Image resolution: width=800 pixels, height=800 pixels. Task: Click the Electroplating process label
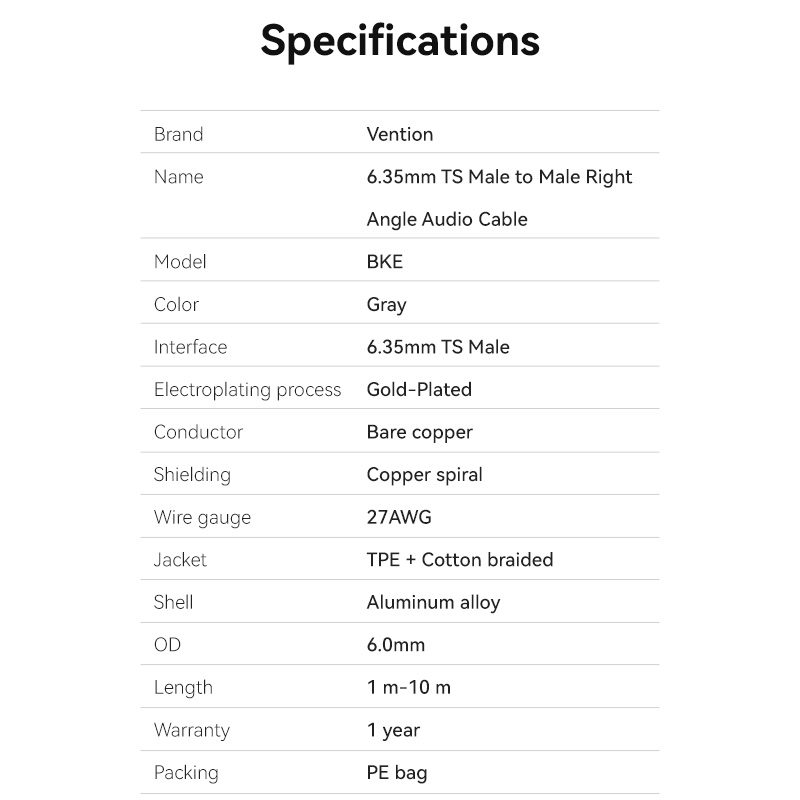[247, 390]
